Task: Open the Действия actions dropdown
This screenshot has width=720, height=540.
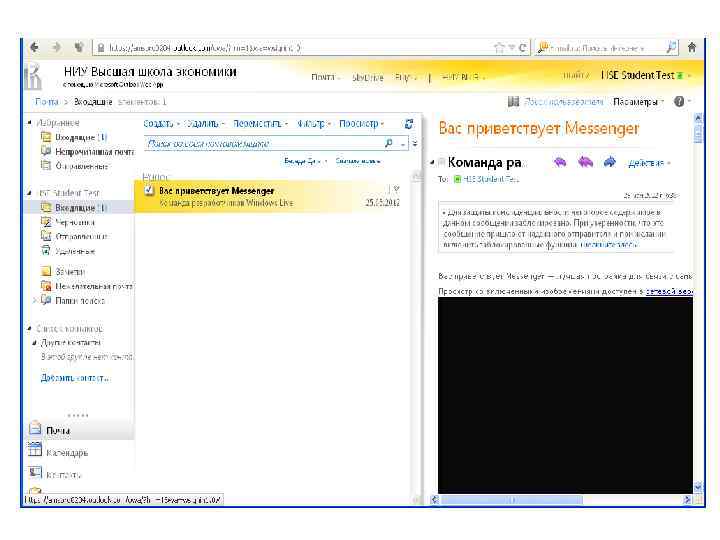Action: pyautogui.click(x=649, y=163)
